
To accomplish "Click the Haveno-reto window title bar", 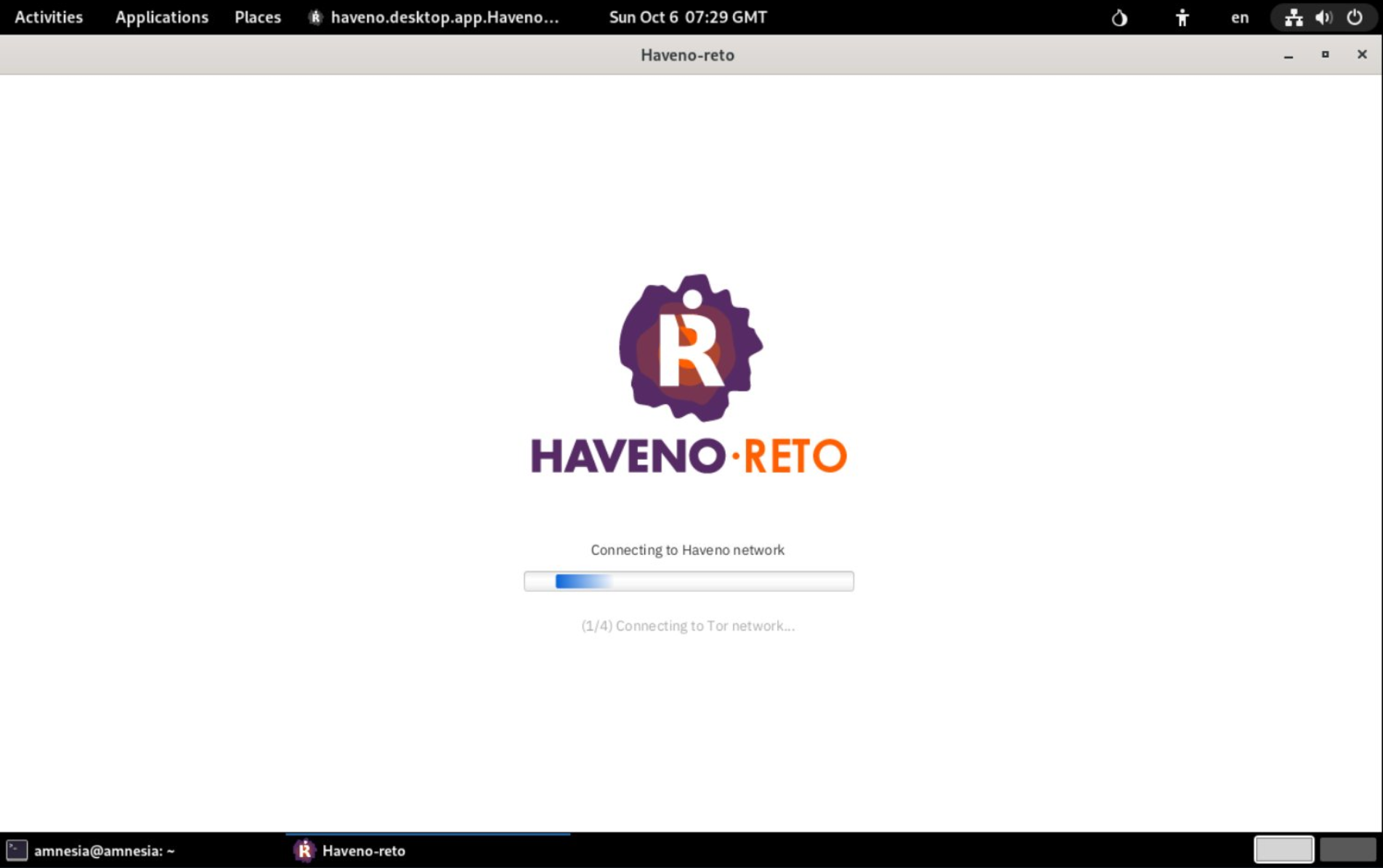I will click(x=687, y=55).
